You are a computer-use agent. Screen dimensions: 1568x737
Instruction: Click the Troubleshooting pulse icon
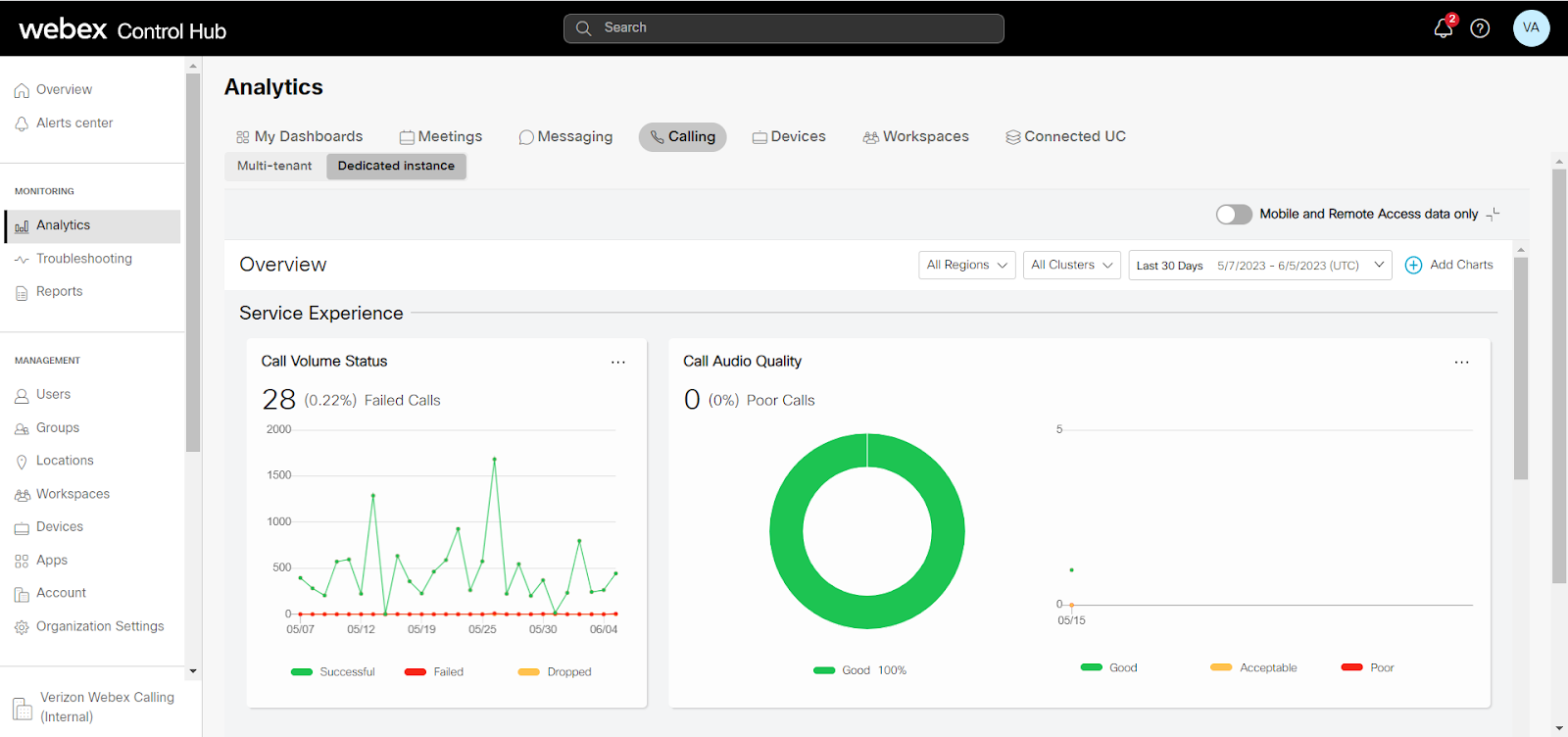(x=22, y=260)
